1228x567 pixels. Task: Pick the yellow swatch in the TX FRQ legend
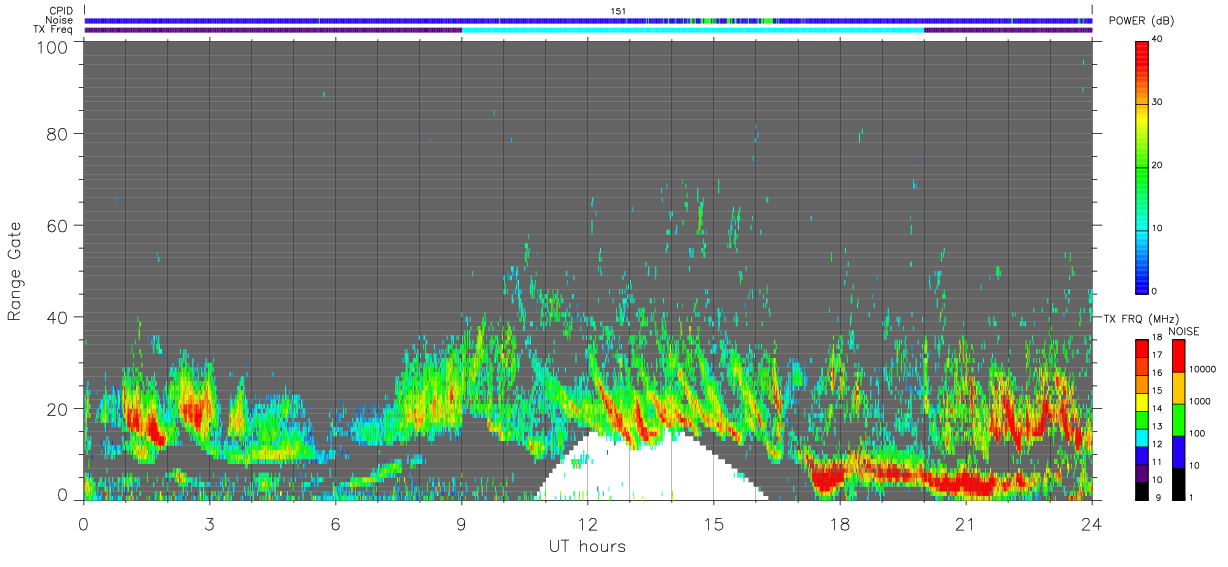(1143, 402)
